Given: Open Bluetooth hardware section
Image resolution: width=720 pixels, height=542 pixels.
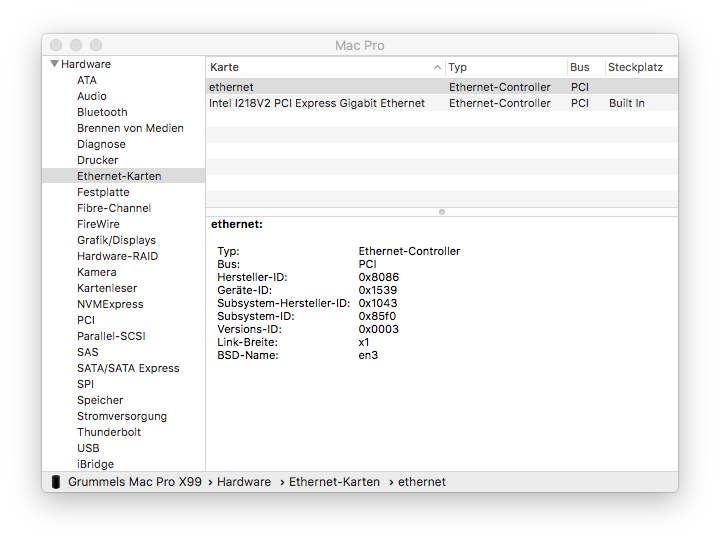Looking at the screenshot, I should pos(102,113).
